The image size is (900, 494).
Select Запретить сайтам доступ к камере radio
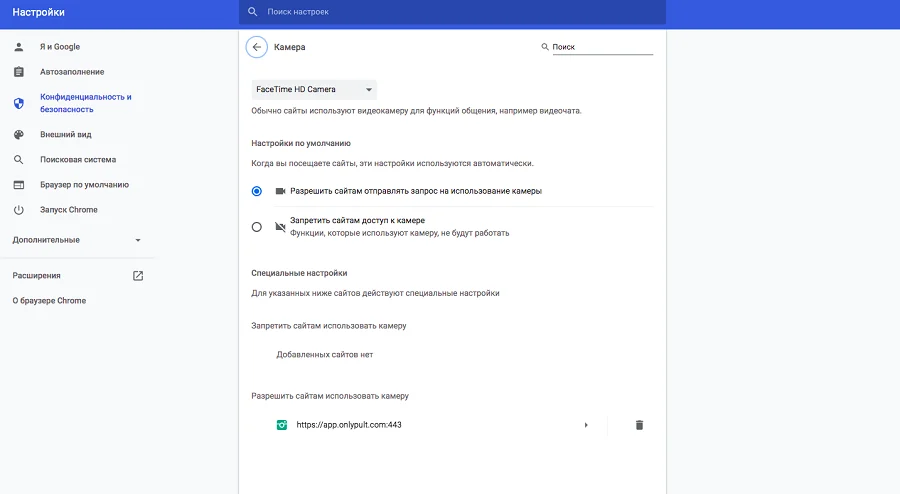pyautogui.click(x=257, y=227)
